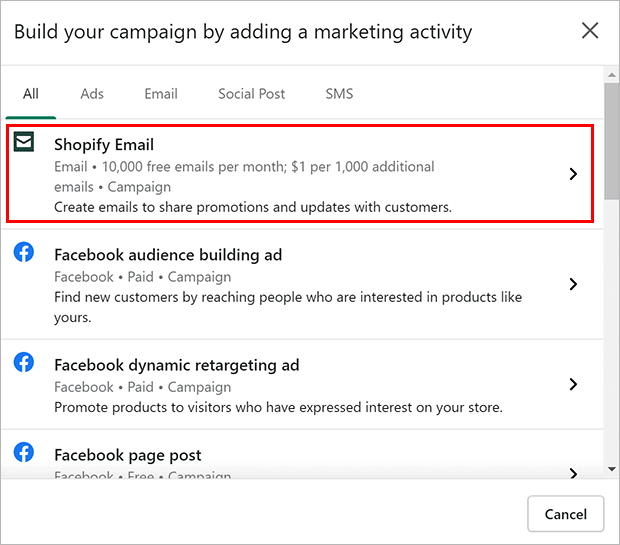Choose Facebook dynamic retargeting ad title

coord(177,365)
